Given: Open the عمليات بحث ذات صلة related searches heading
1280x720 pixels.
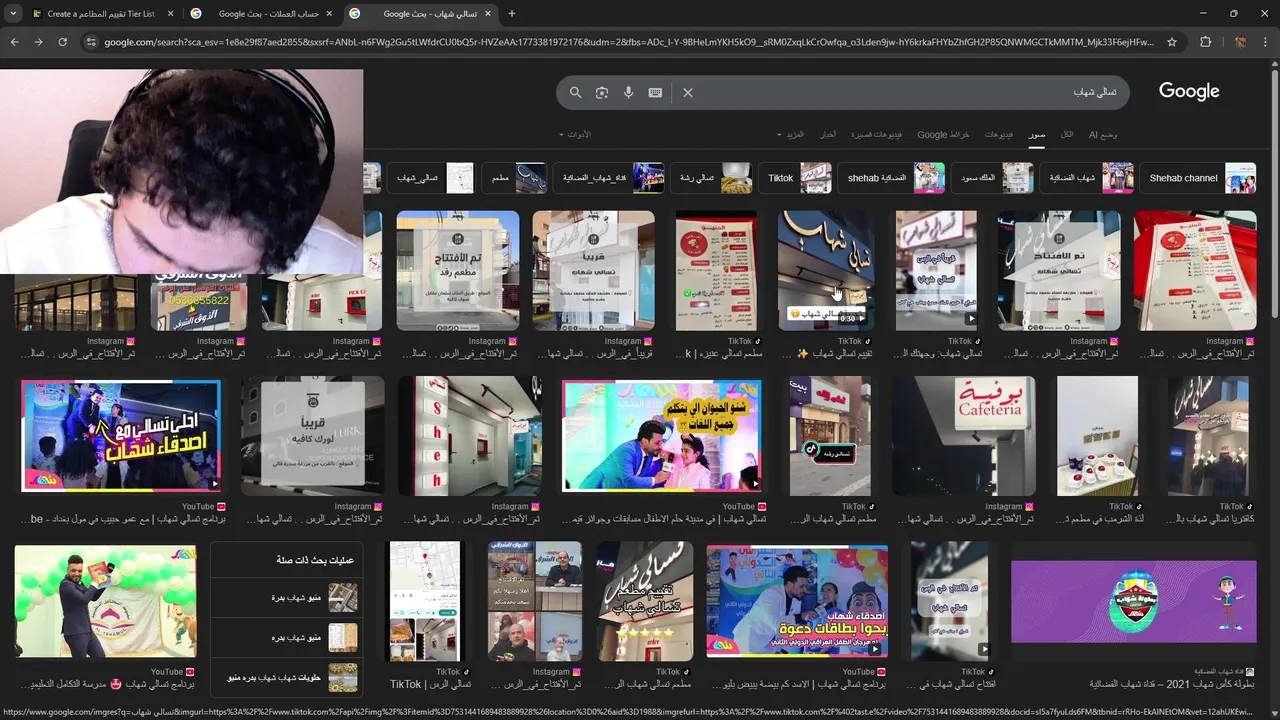Looking at the screenshot, I should point(315,560).
